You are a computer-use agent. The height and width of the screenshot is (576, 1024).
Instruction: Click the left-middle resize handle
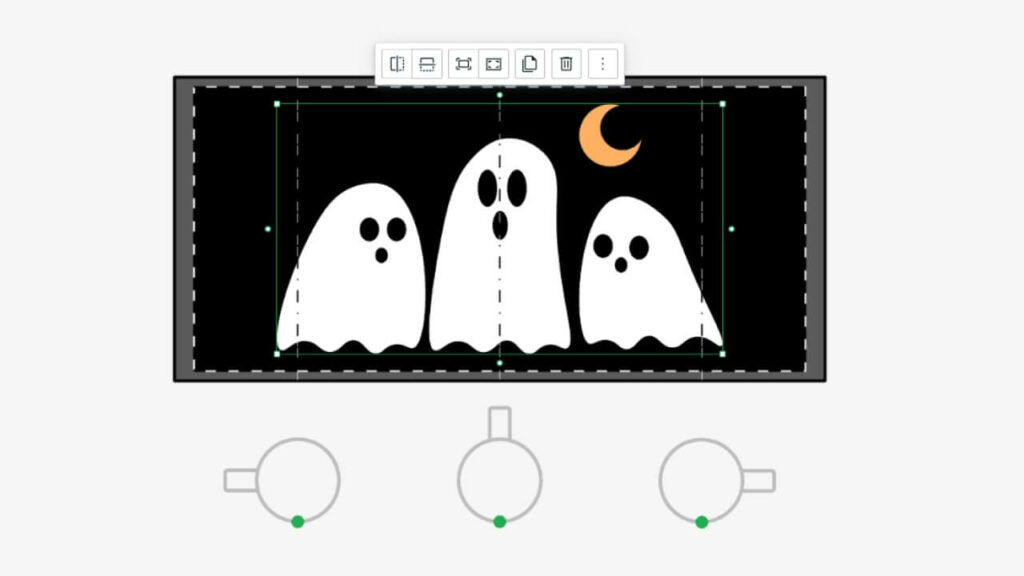coord(268,229)
